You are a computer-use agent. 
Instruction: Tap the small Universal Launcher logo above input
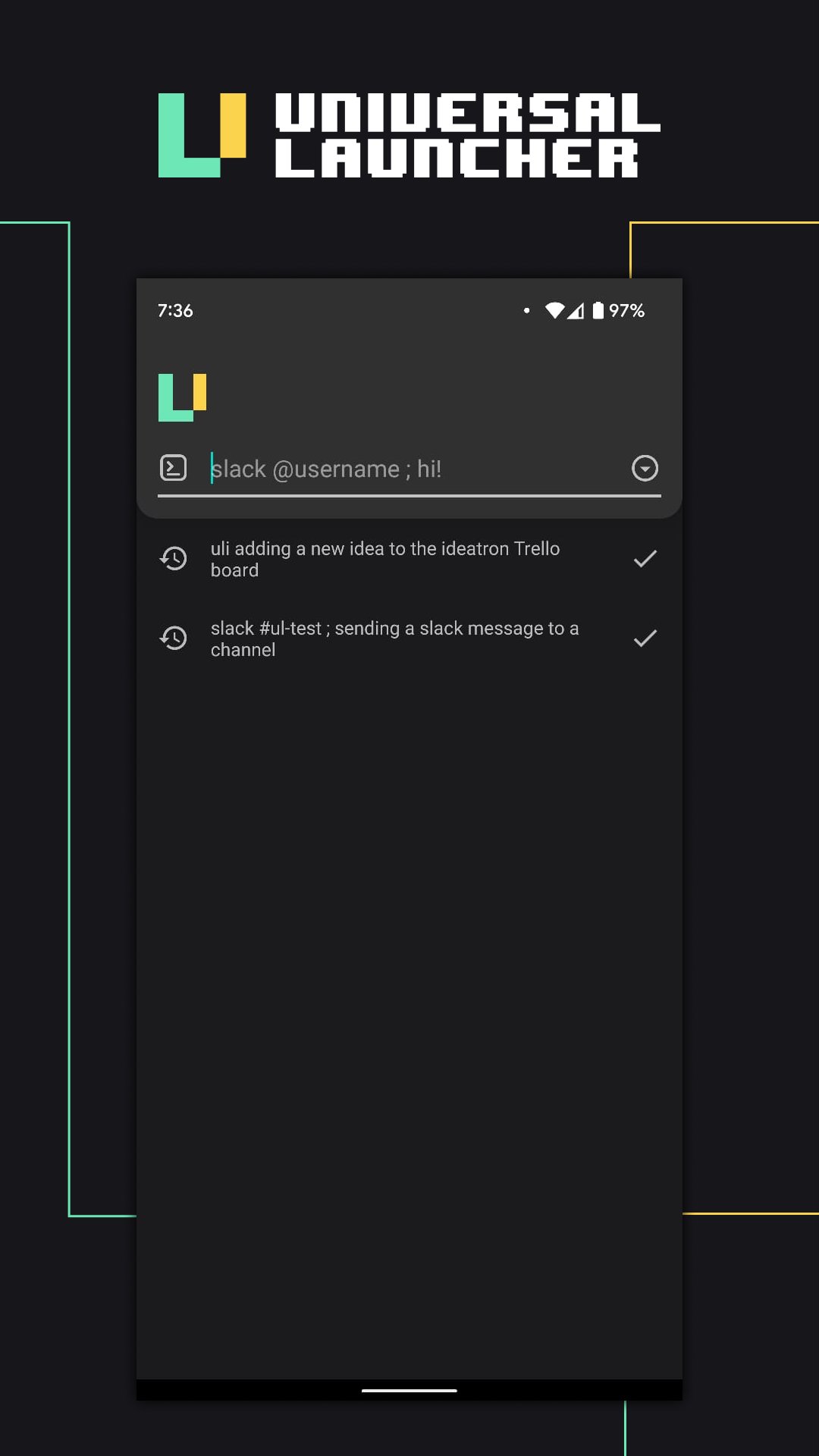[x=182, y=397]
